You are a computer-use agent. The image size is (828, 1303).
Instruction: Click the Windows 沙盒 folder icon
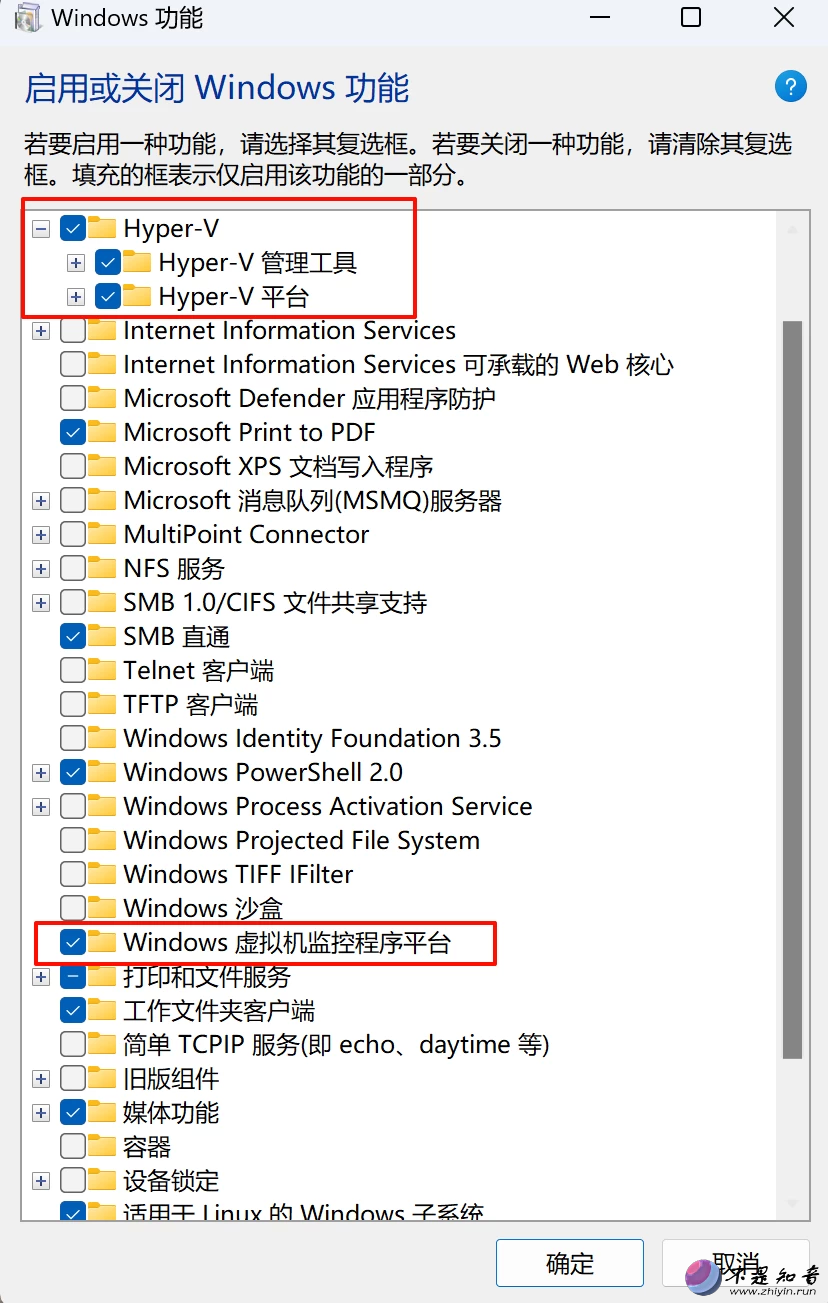[102, 908]
